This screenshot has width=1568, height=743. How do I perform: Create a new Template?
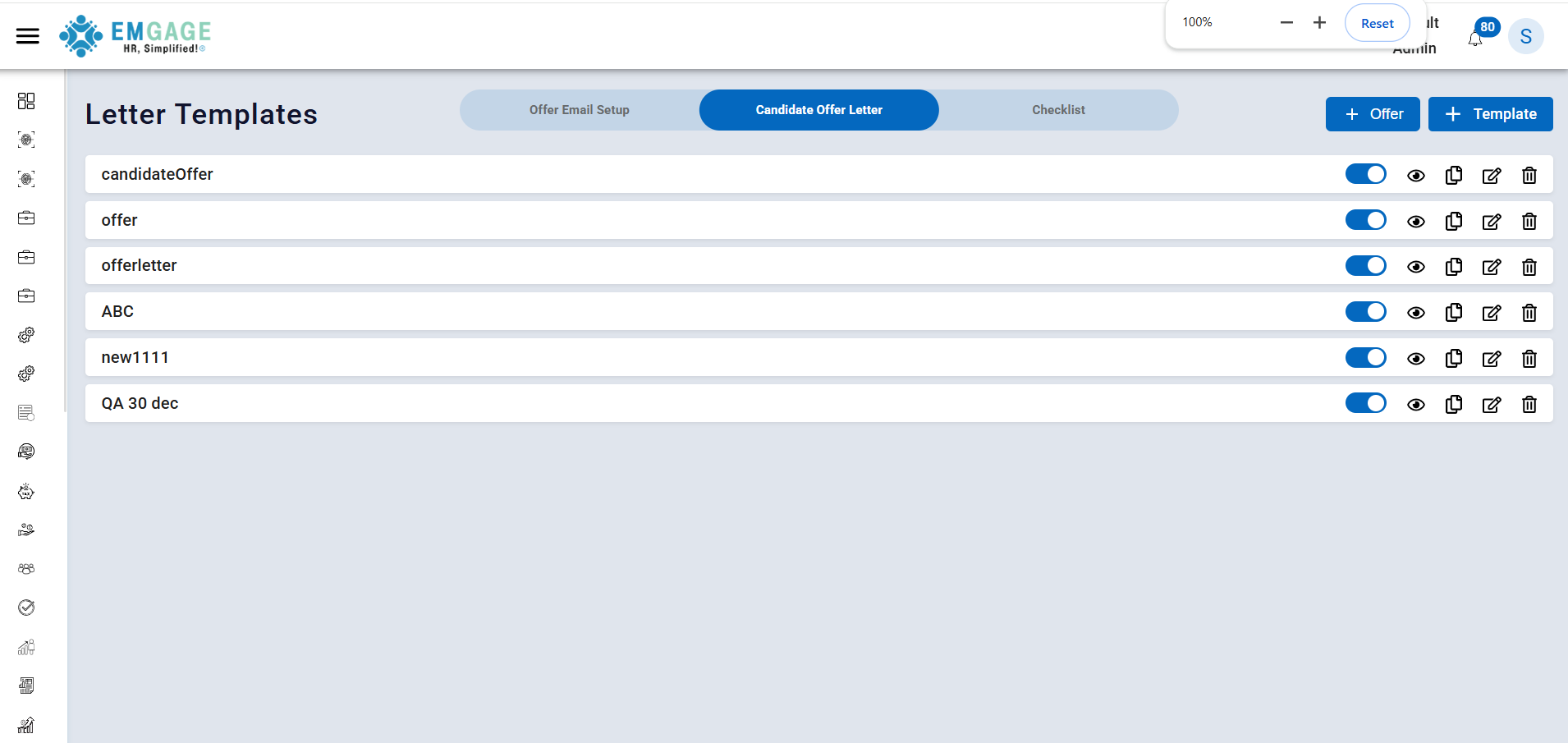pyautogui.click(x=1489, y=114)
